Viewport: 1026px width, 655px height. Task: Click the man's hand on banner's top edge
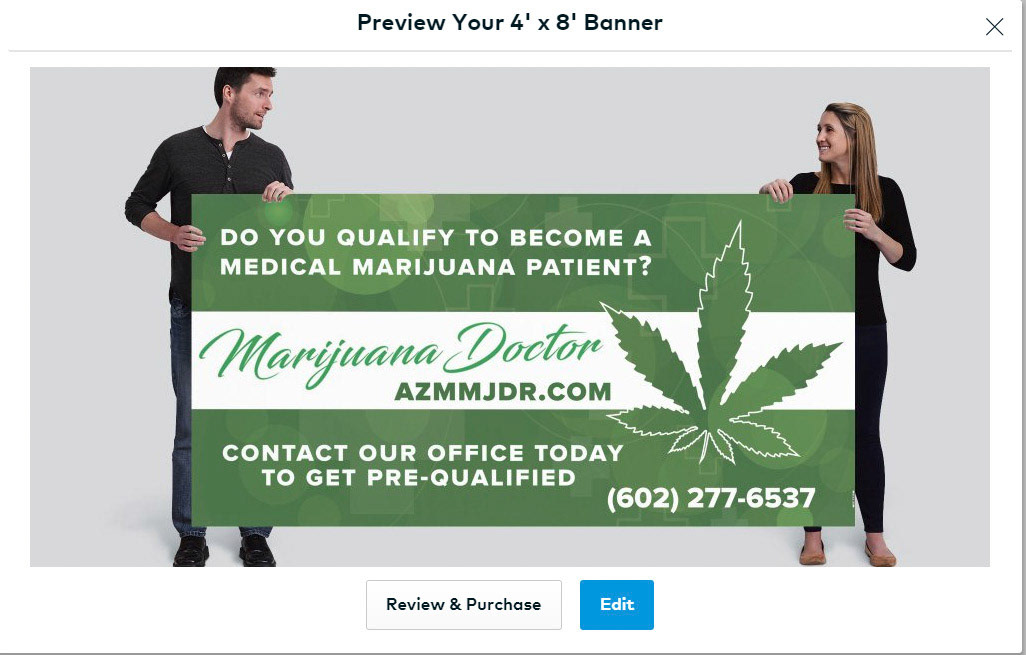tap(277, 191)
